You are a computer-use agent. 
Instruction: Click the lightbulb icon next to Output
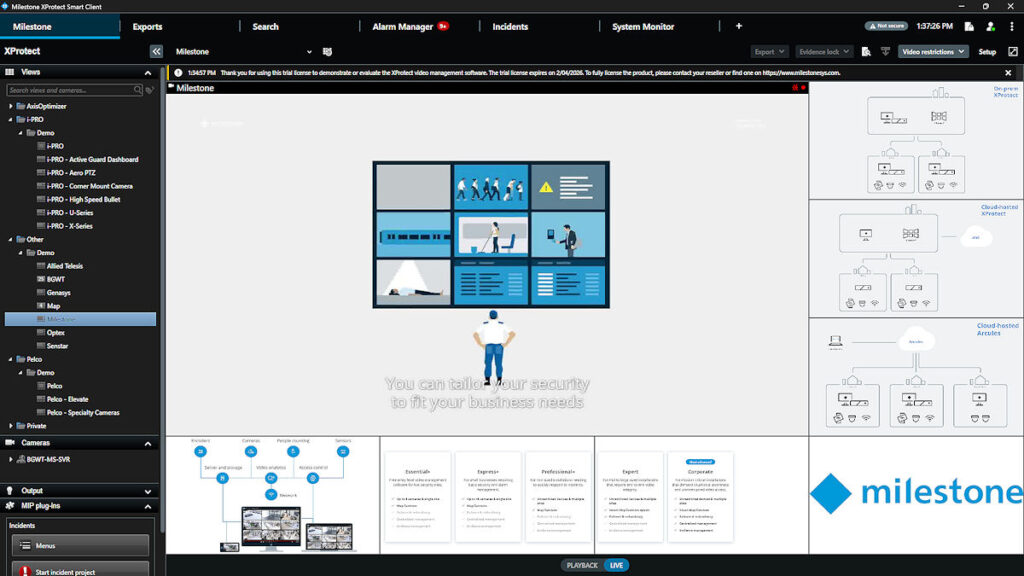pyautogui.click(x=10, y=490)
